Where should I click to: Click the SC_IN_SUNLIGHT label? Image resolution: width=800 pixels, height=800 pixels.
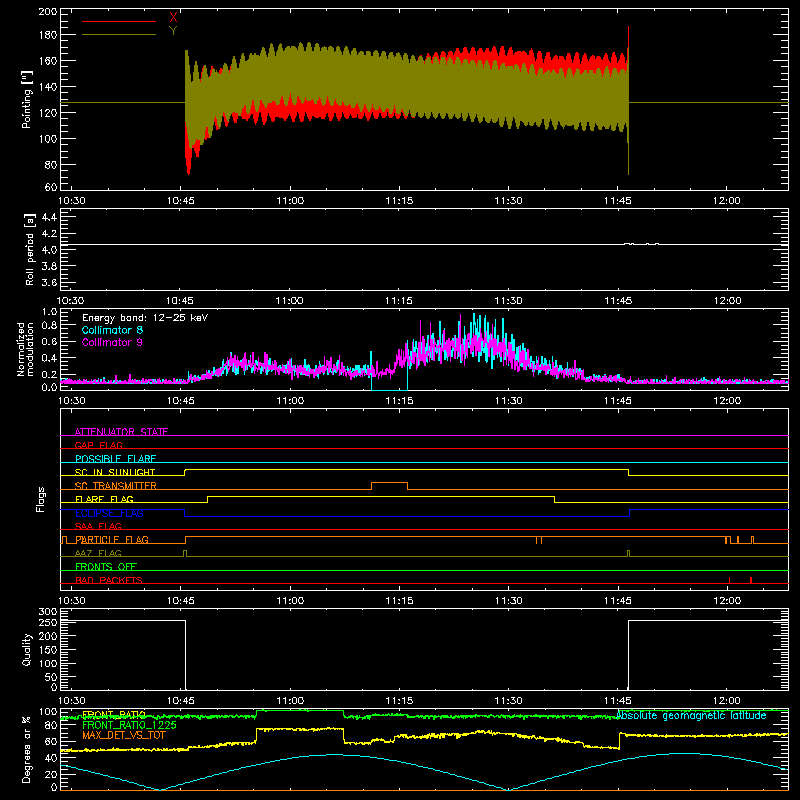click(115, 472)
